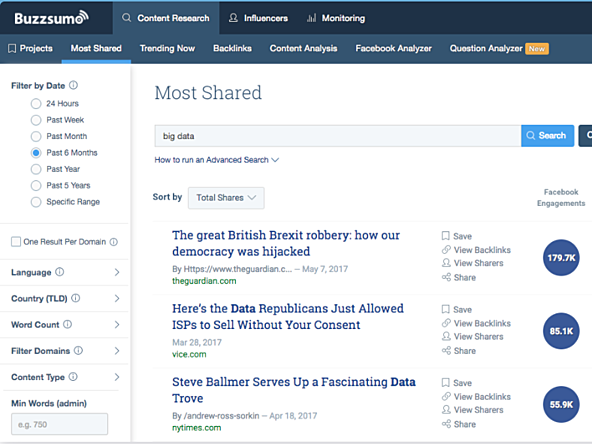Open the Data Republicans ISPs article
This screenshot has width=592, height=444.
pyautogui.click(x=288, y=316)
